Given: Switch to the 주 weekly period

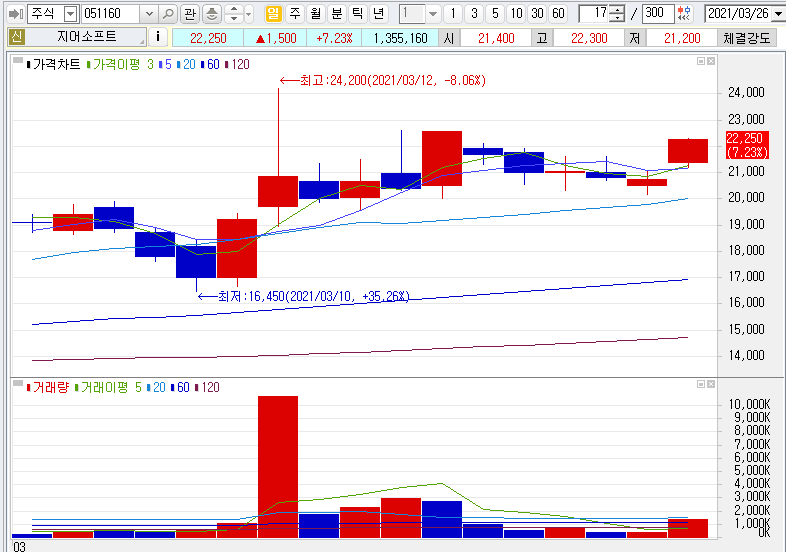Looking at the screenshot, I should pos(295,14).
